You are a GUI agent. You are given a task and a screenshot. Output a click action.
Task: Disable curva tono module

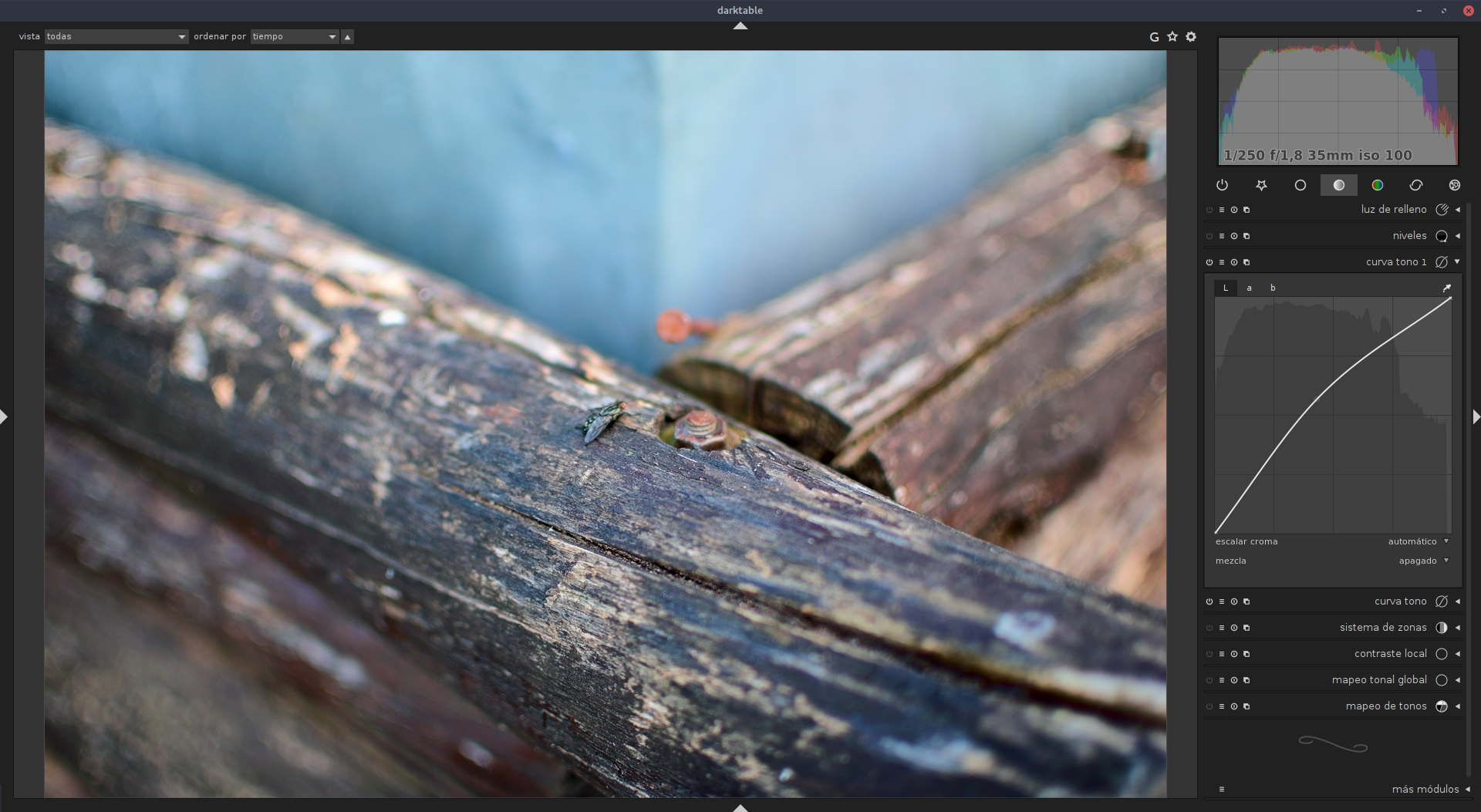pos(1209,601)
